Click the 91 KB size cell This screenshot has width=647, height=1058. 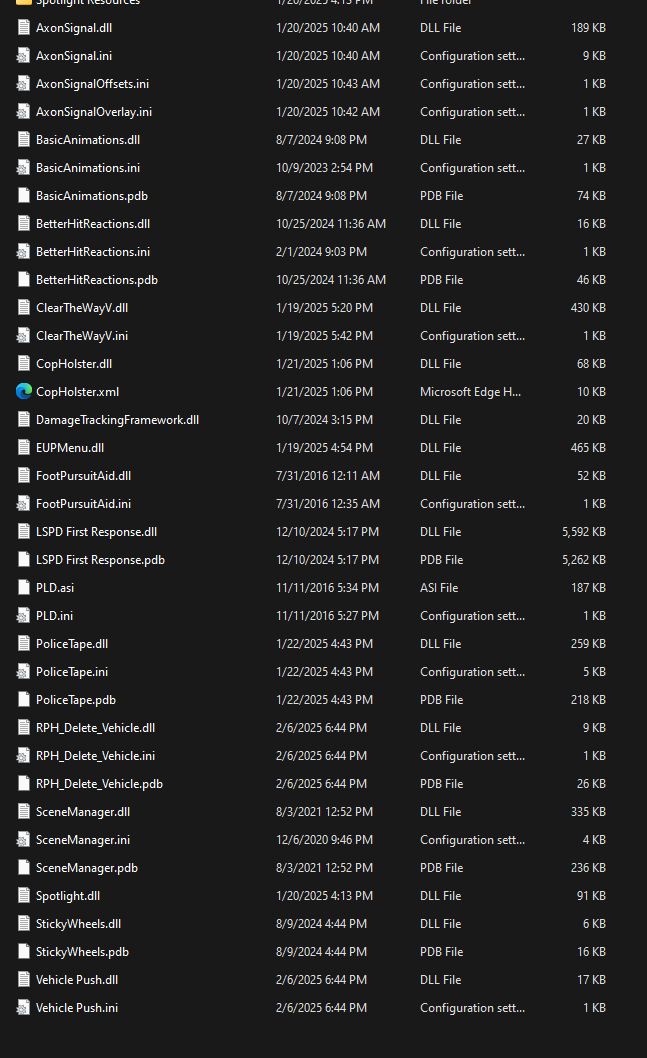tap(591, 896)
